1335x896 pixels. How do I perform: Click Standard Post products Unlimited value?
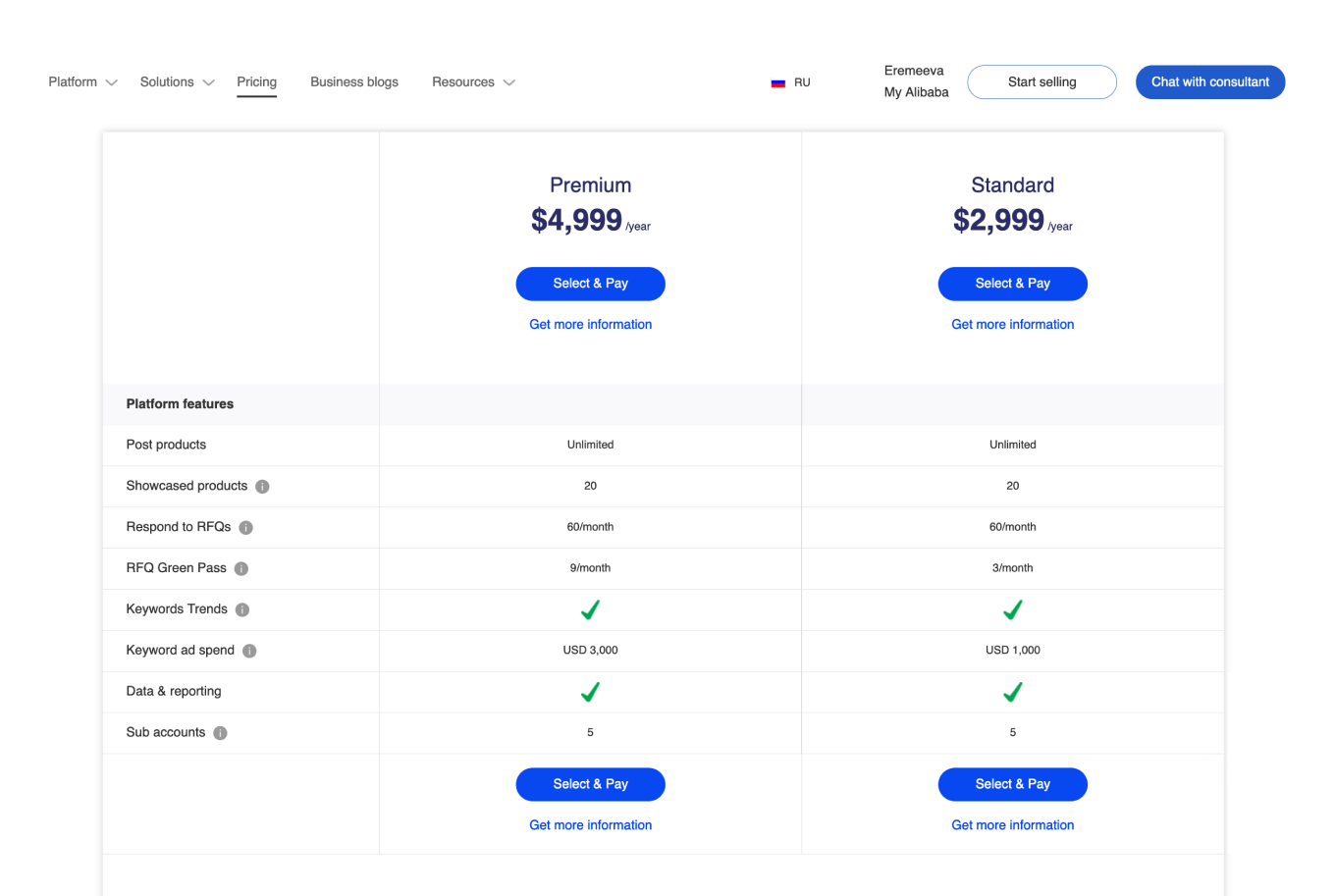point(1013,445)
